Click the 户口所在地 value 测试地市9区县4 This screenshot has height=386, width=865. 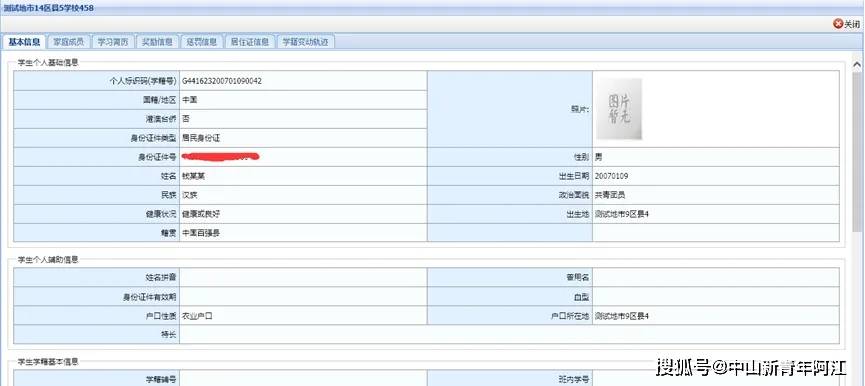click(622, 316)
